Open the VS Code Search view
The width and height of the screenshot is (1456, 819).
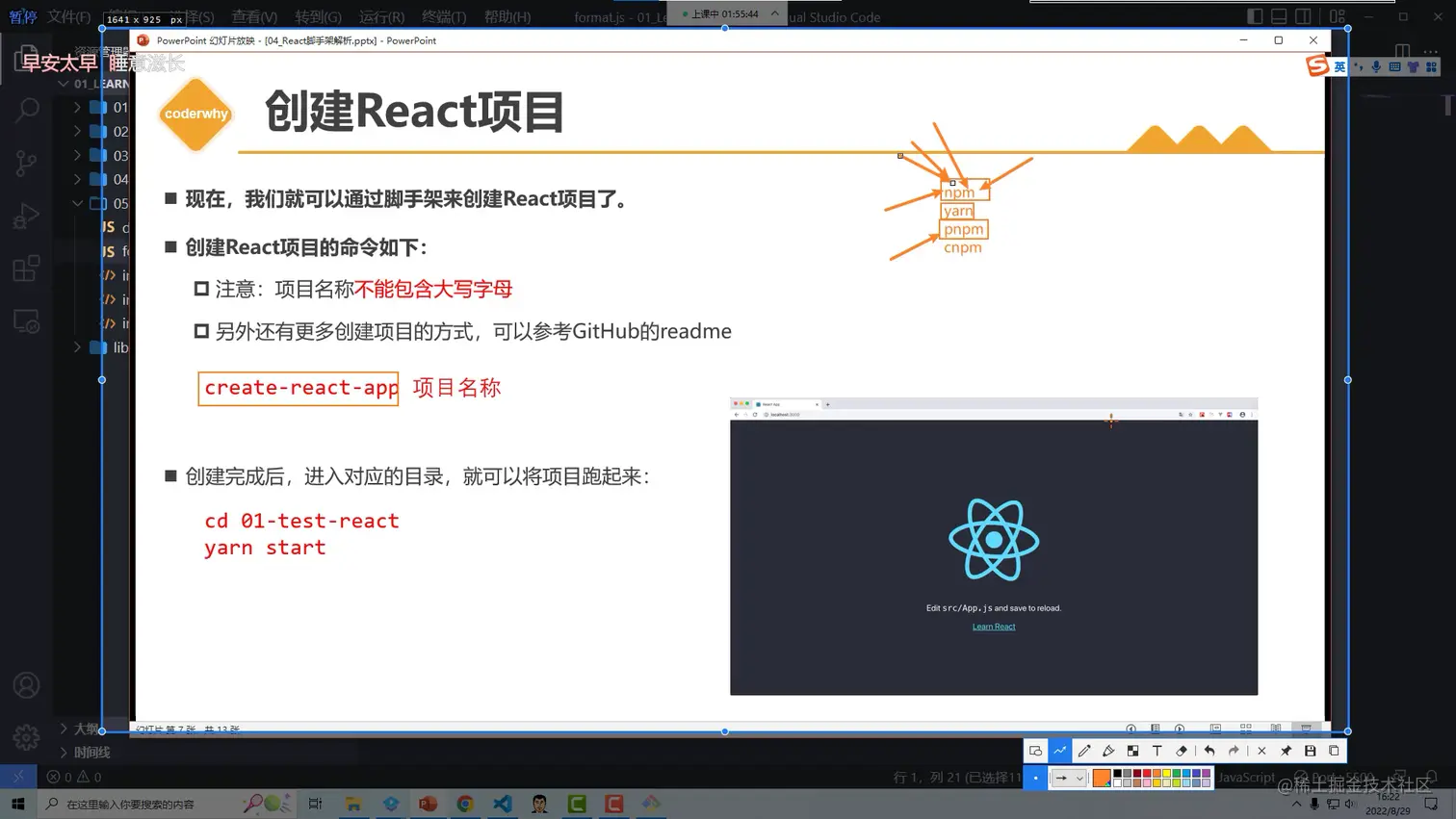pyautogui.click(x=27, y=109)
